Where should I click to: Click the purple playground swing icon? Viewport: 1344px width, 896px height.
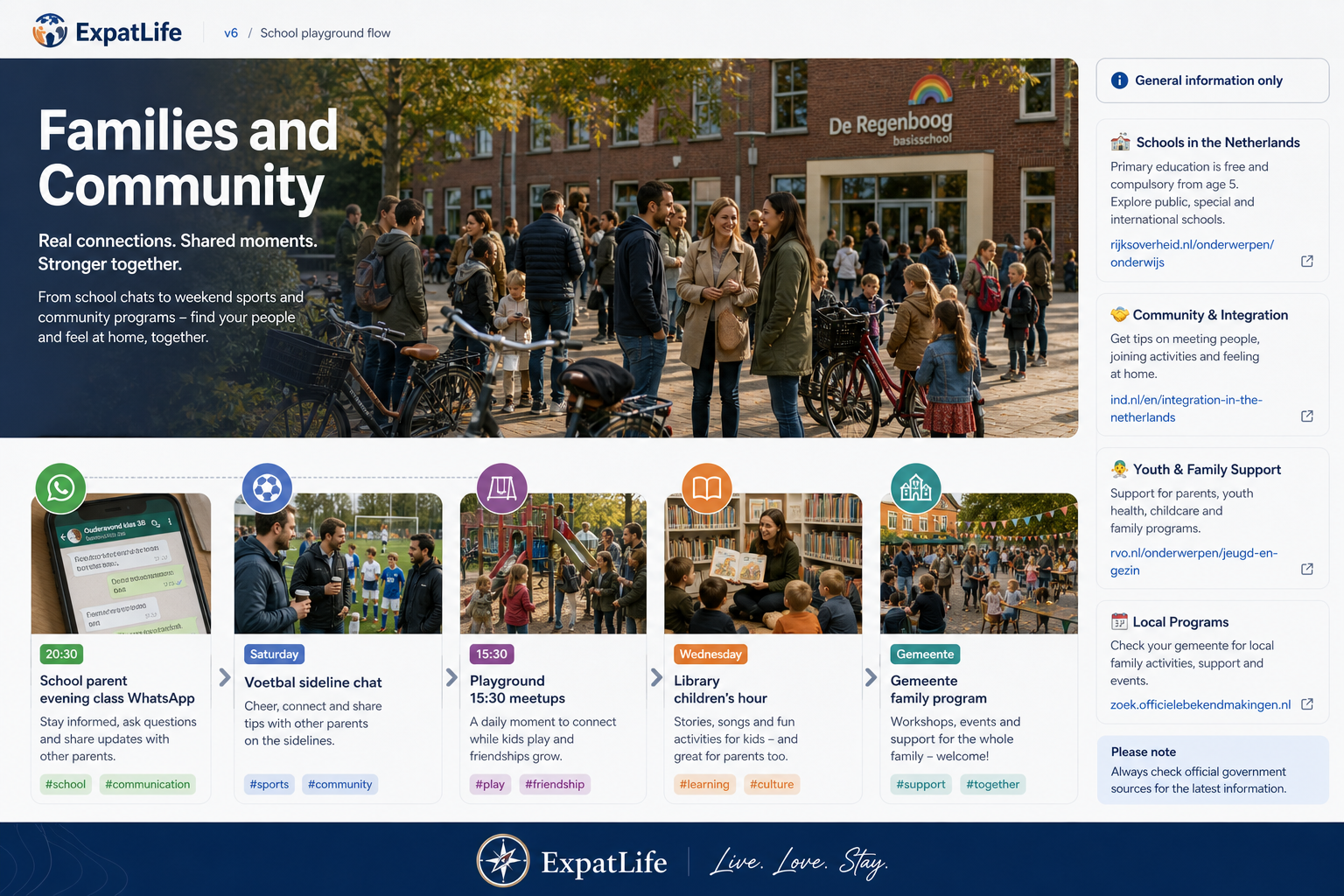tap(502, 487)
